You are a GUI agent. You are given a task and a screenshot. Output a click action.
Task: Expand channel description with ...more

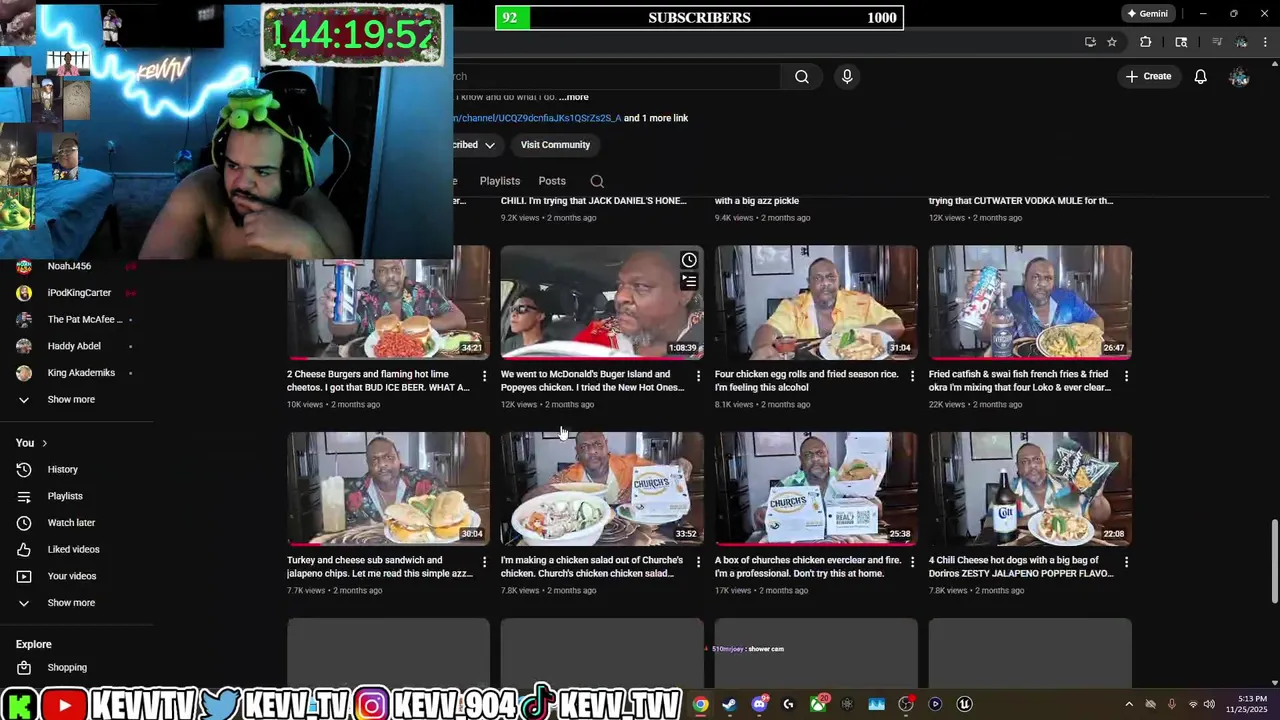tap(574, 97)
